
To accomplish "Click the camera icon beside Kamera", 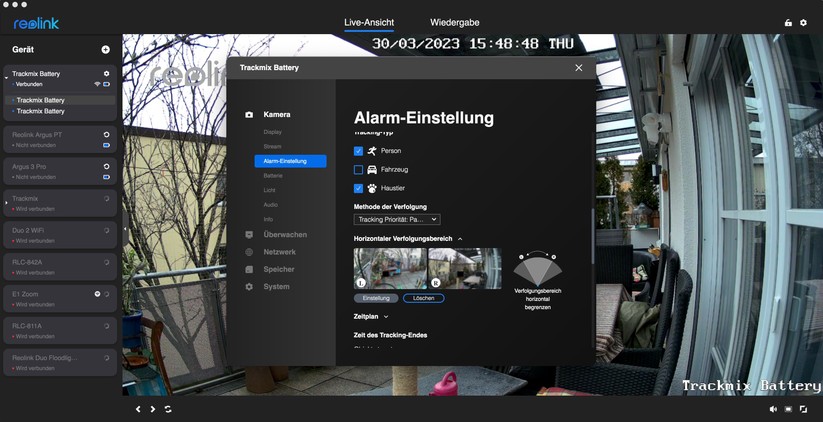I will (249, 114).
